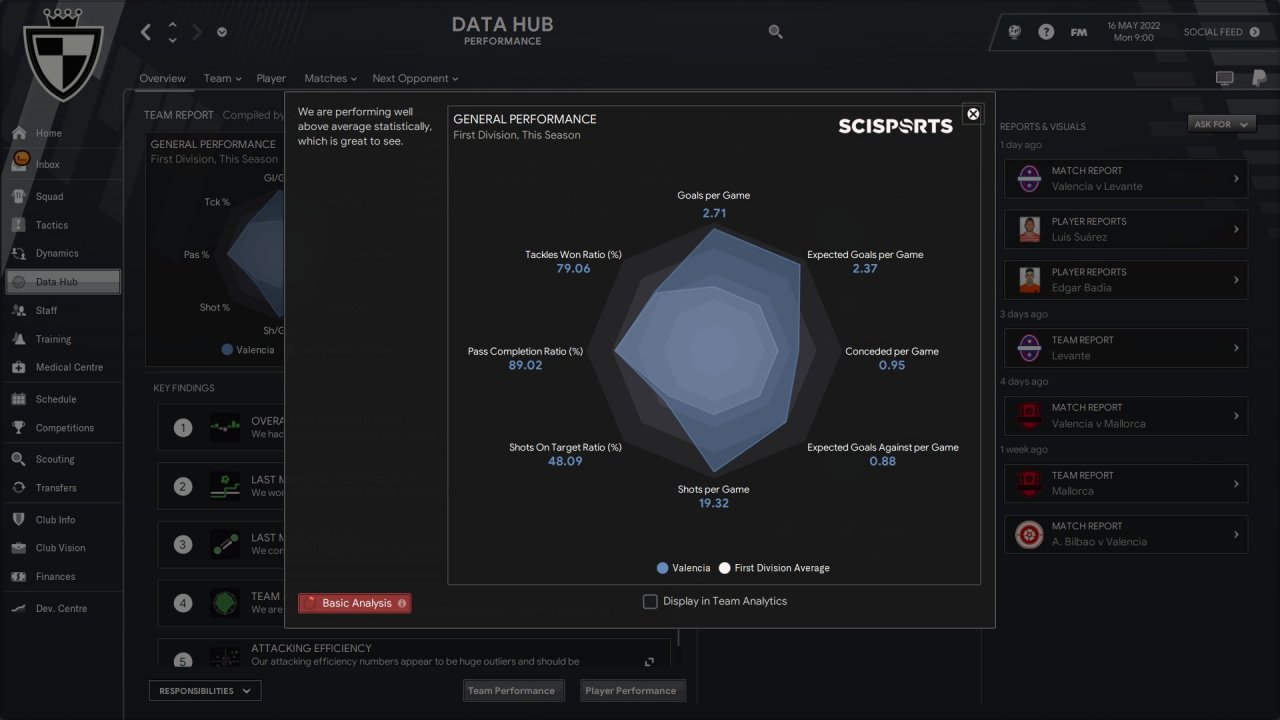Image resolution: width=1280 pixels, height=720 pixels.
Task: Open the SOCIAL FEED panel
Action: click(1222, 32)
